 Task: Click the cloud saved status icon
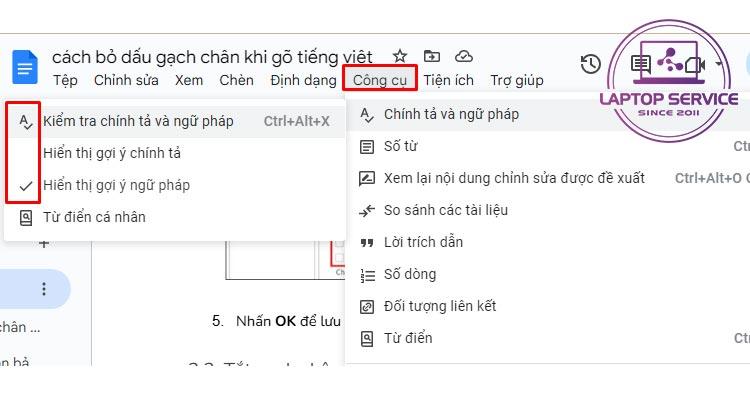point(464,56)
